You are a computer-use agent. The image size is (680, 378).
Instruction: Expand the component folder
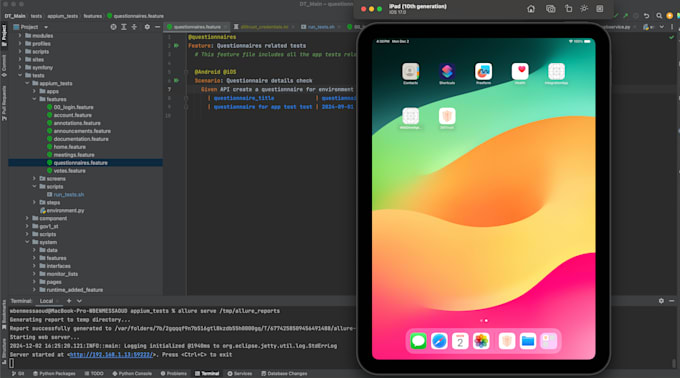coord(27,218)
